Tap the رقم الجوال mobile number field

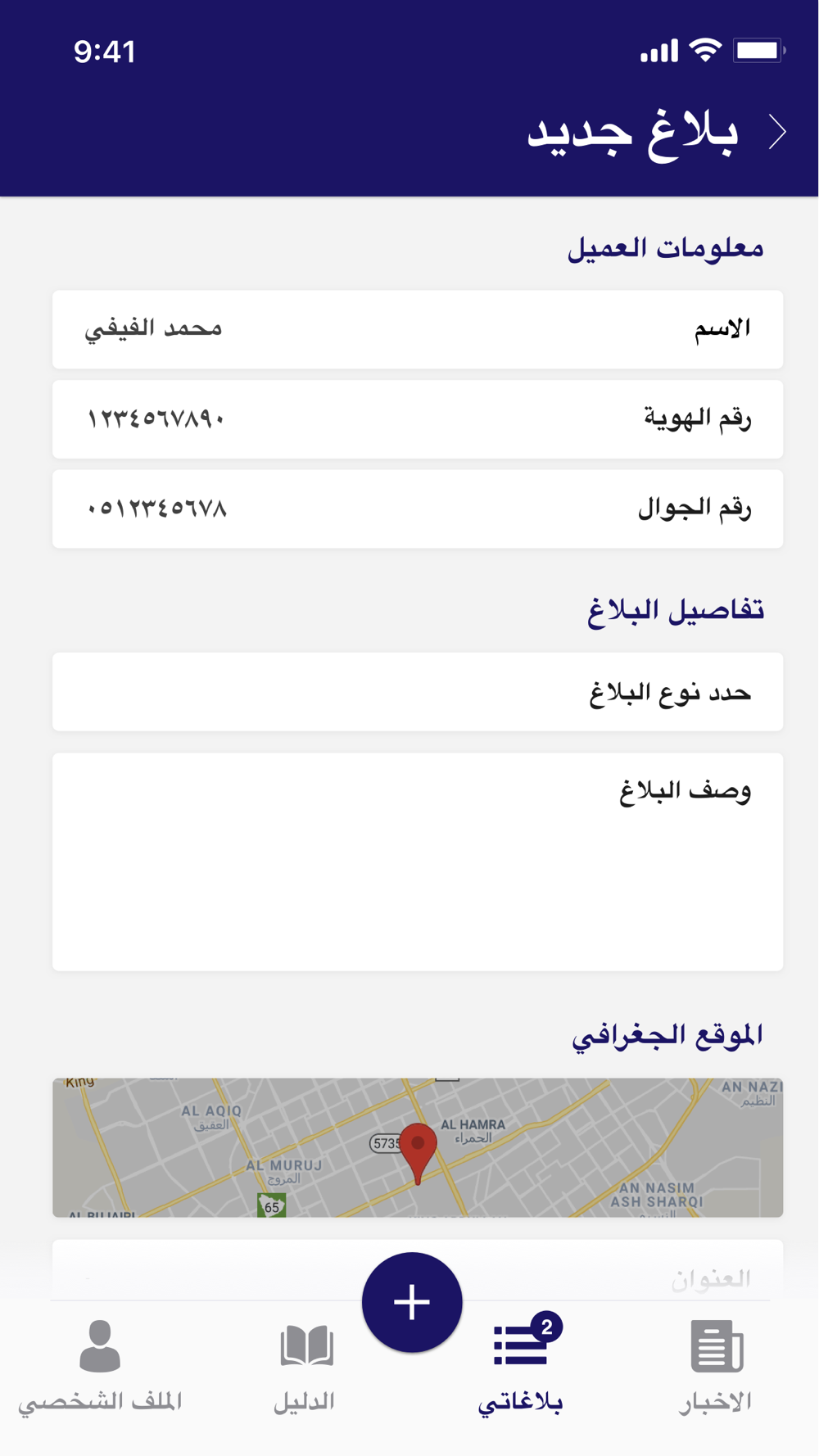click(418, 509)
